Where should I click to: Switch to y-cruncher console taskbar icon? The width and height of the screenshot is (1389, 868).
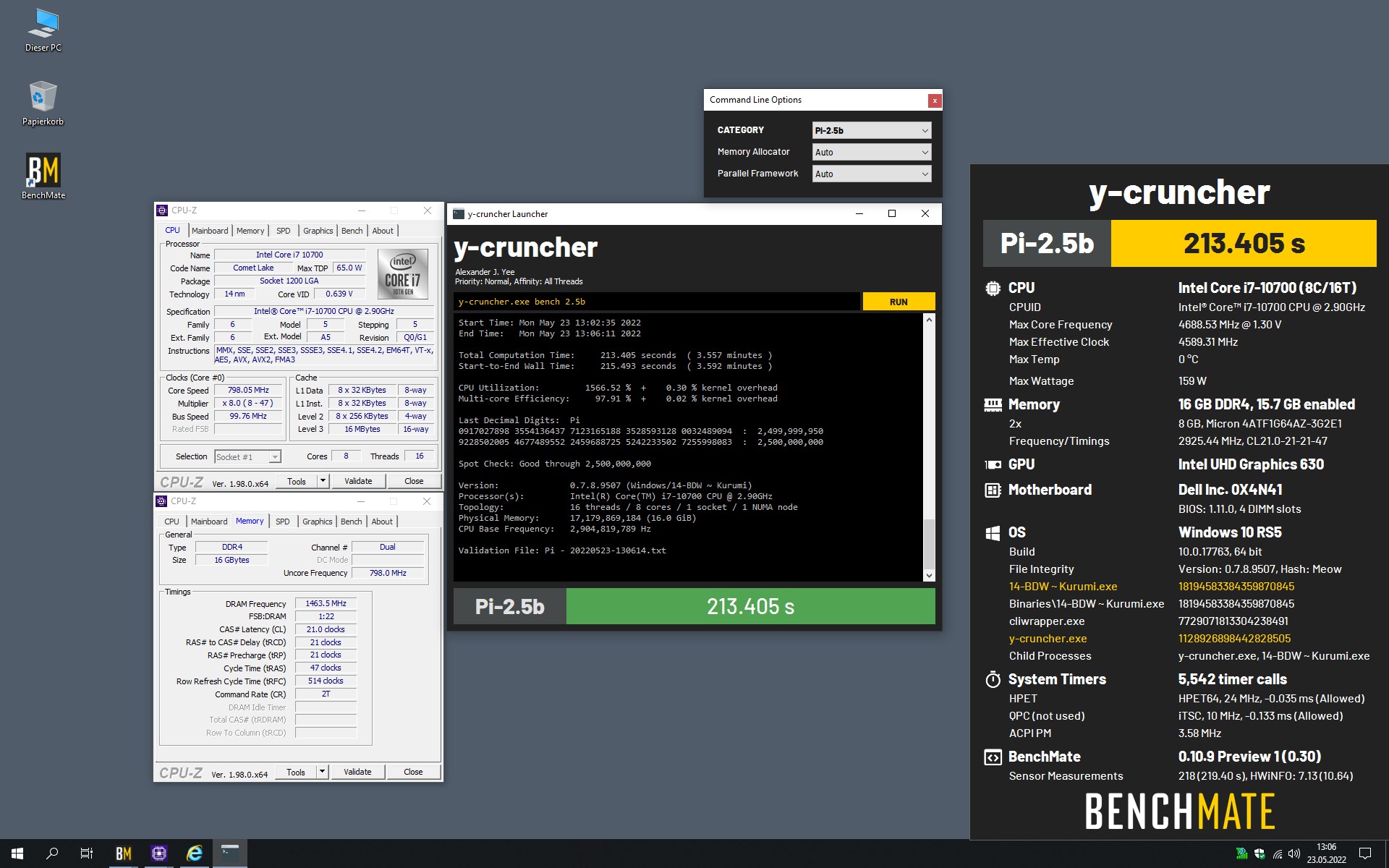click(230, 854)
